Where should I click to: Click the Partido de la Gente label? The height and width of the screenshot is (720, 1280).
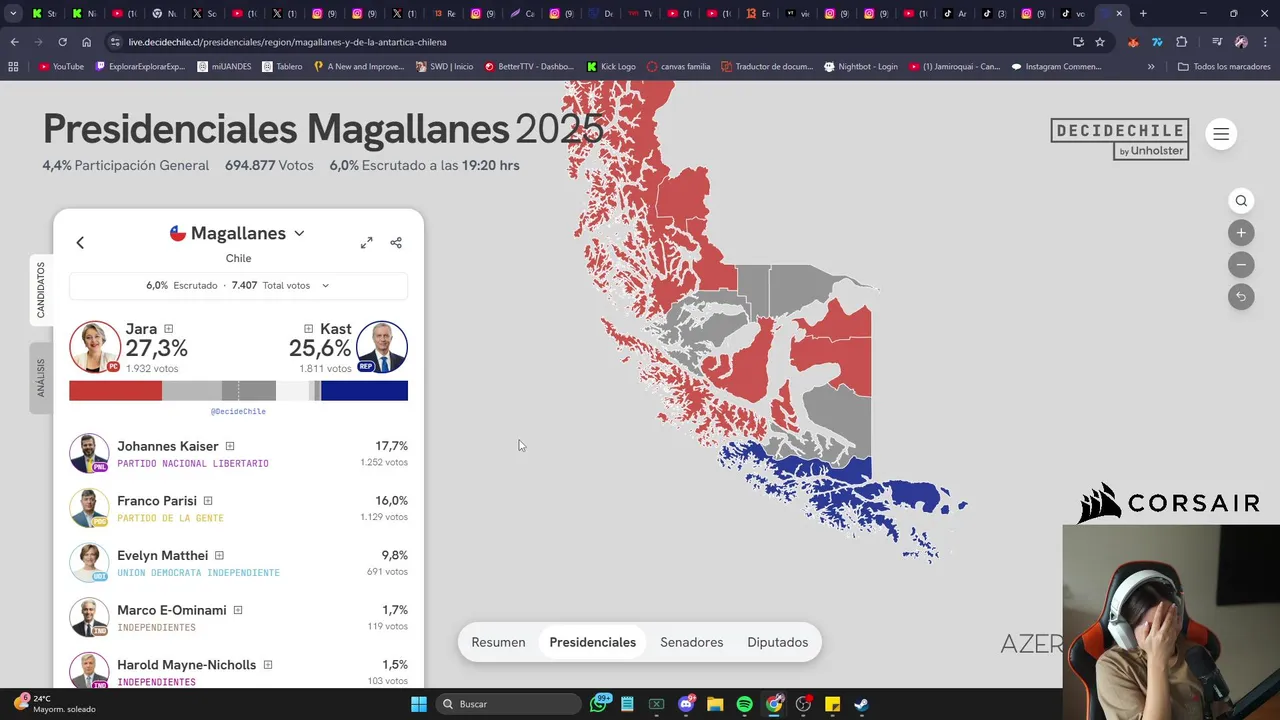click(170, 518)
